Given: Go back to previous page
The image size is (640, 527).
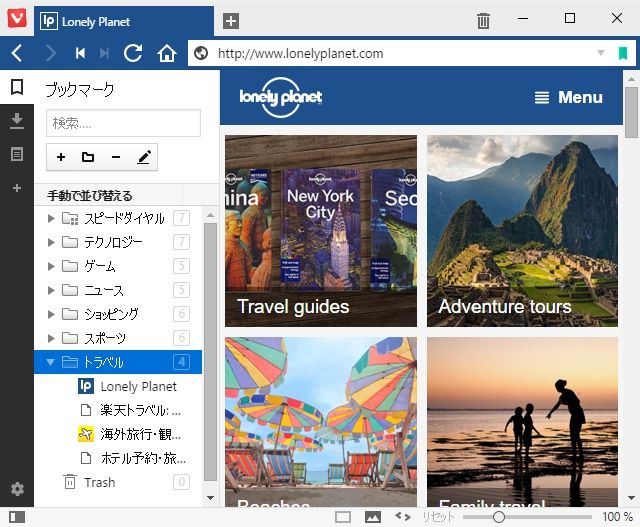Looking at the screenshot, I should coord(16,53).
